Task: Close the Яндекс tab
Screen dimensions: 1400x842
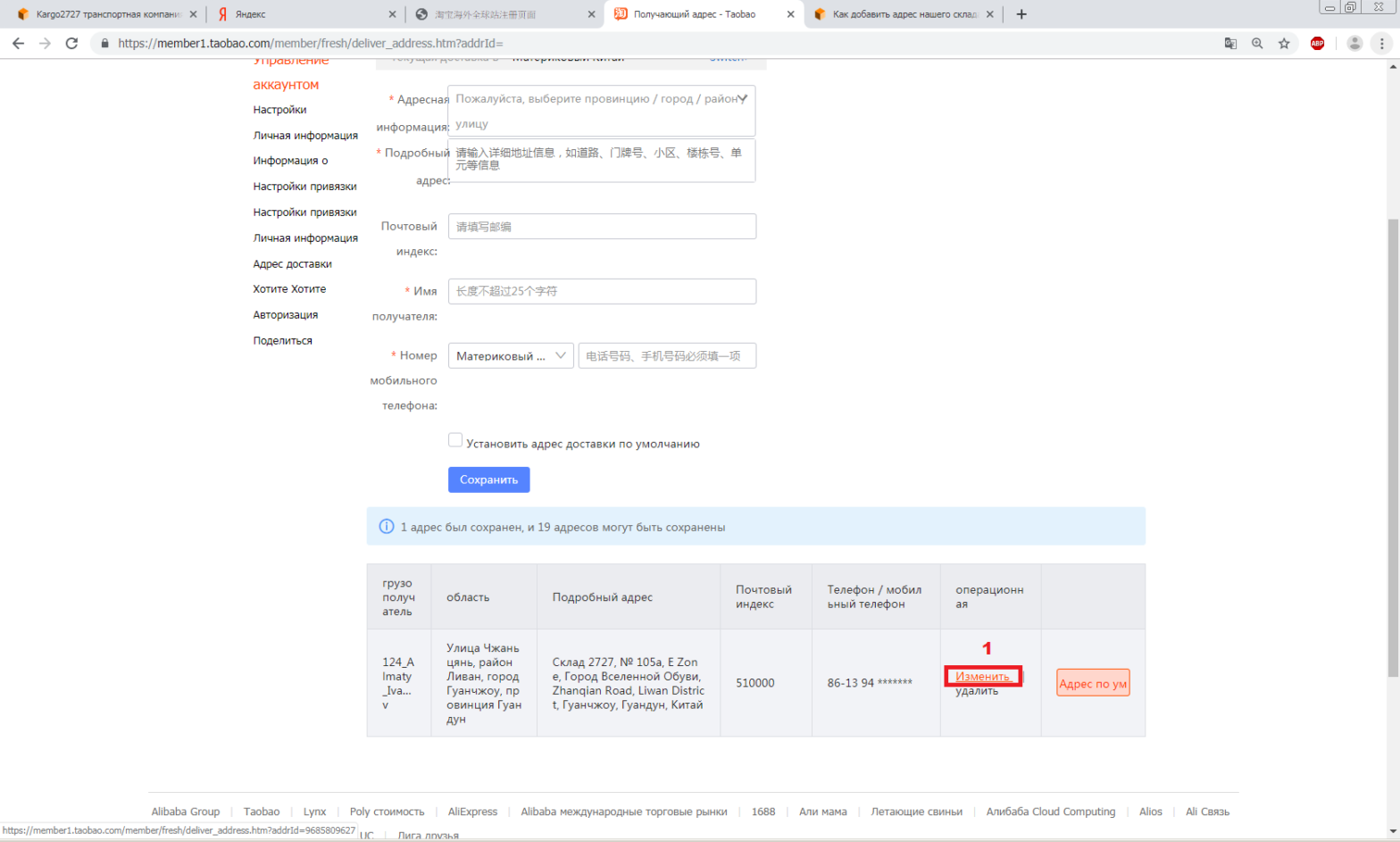Action: pos(392,14)
